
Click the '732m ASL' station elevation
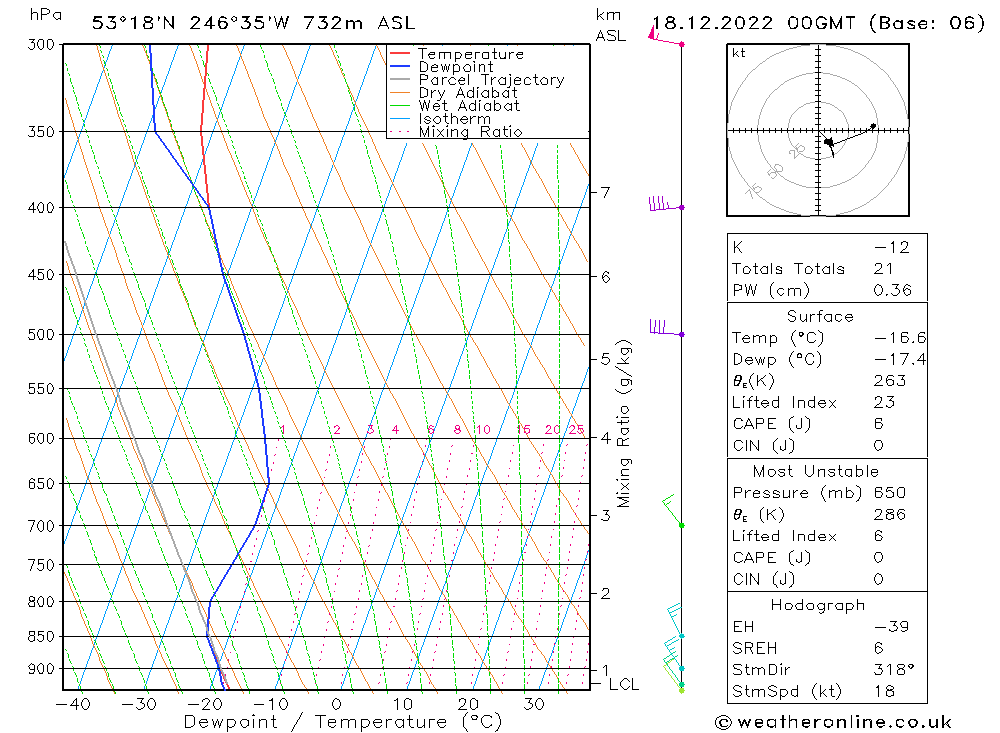click(x=359, y=23)
